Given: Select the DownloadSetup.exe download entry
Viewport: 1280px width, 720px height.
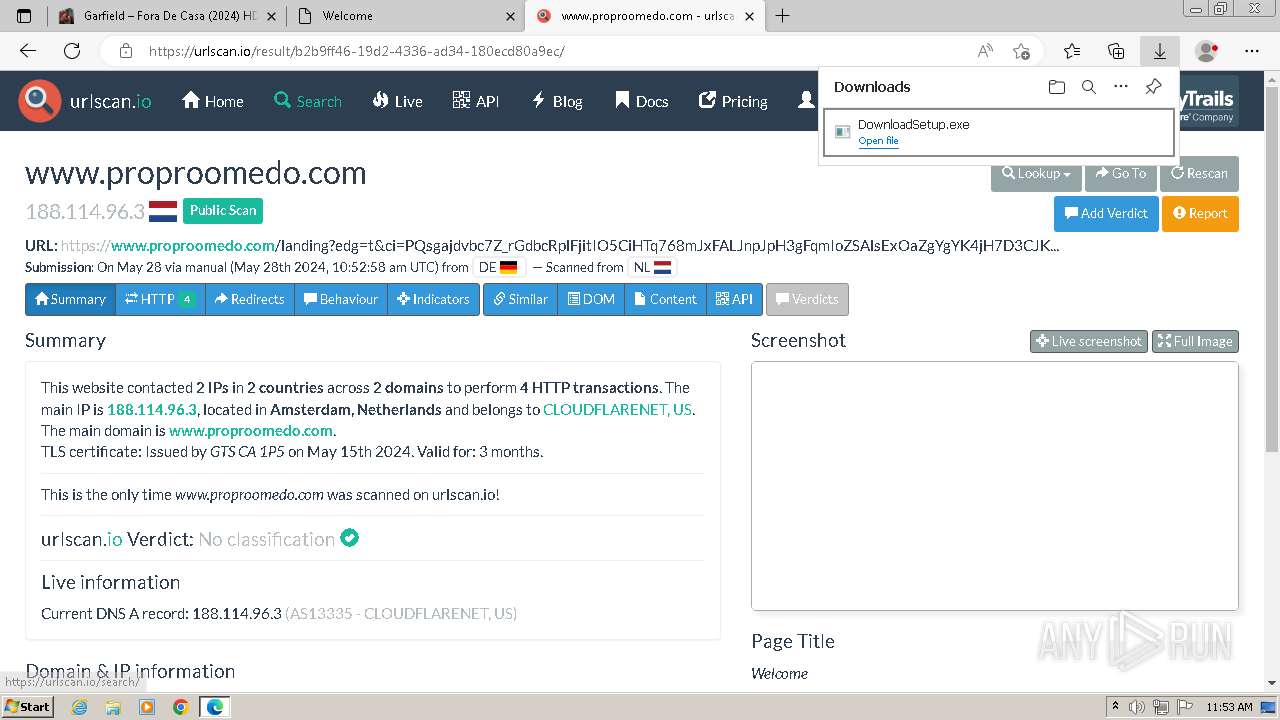Looking at the screenshot, I should pyautogui.click(x=998, y=132).
